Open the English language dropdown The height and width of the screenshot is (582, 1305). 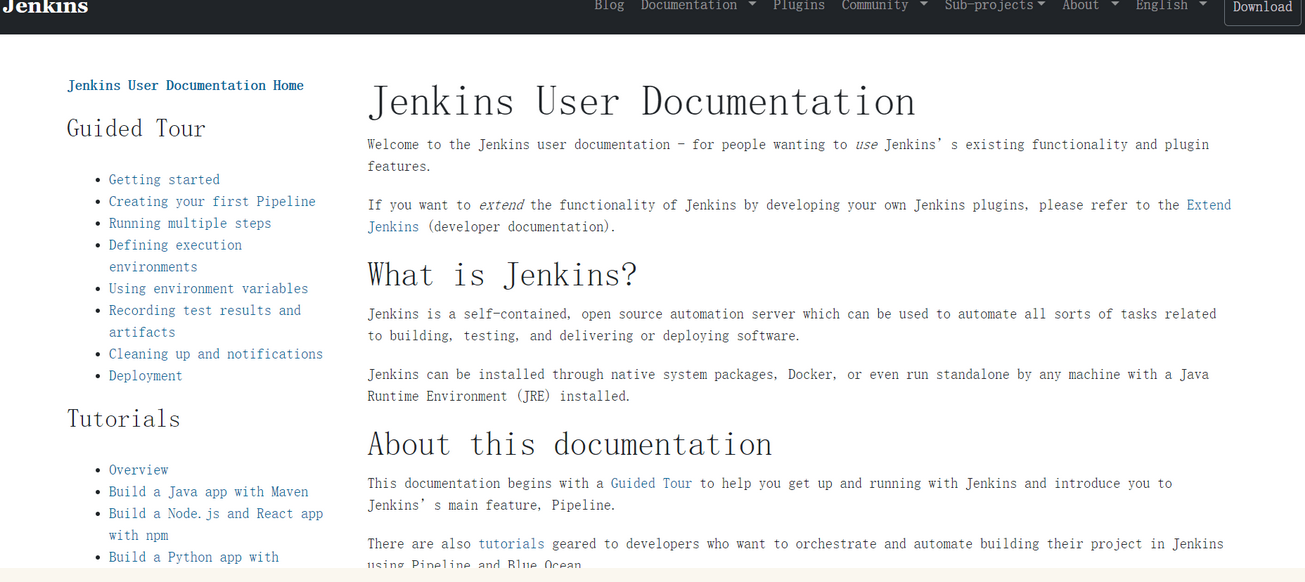pyautogui.click(x=1171, y=6)
